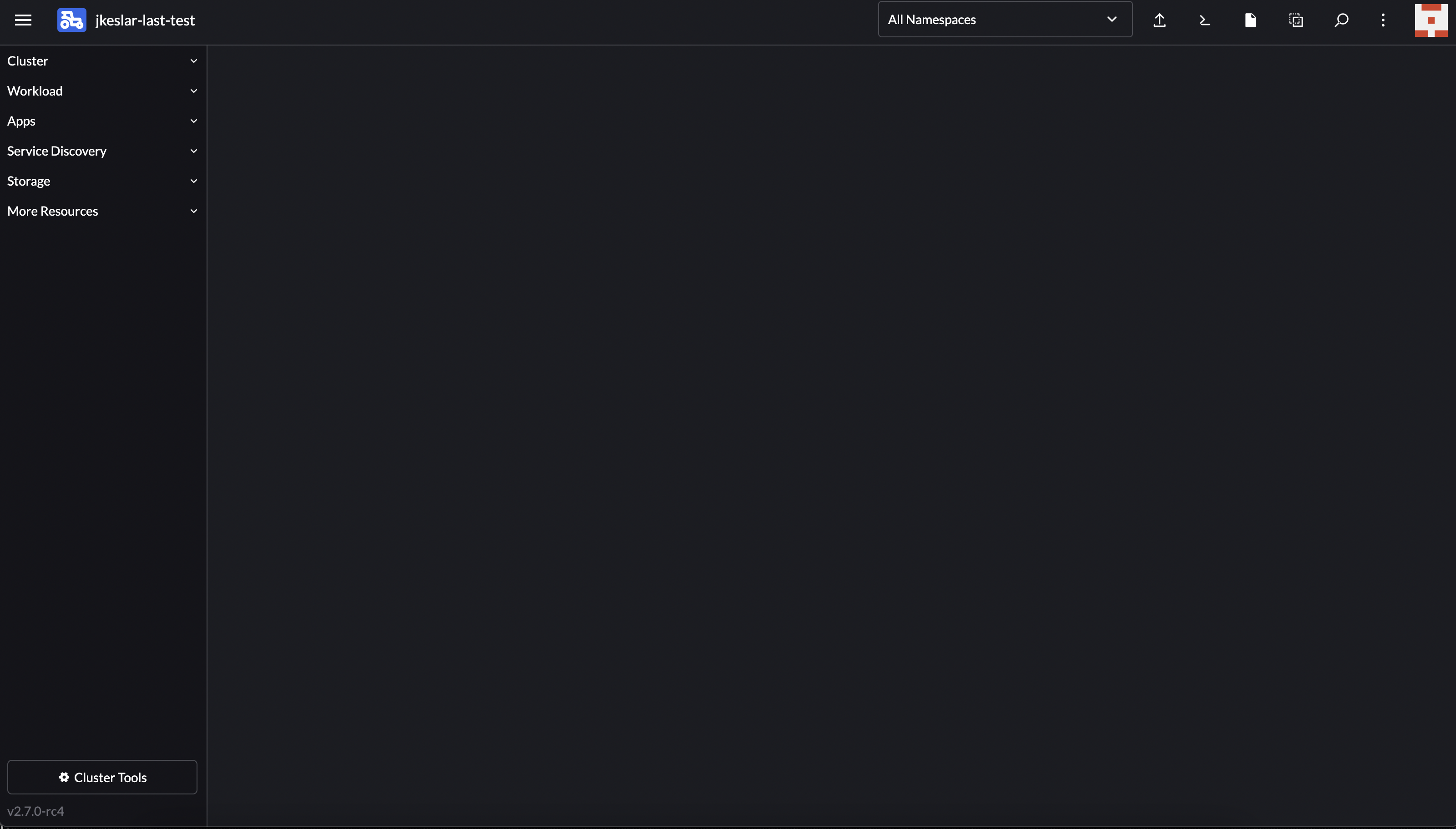This screenshot has width=1456, height=829.
Task: Copy kubeconfig to clipboard icon
Action: click(x=1295, y=20)
